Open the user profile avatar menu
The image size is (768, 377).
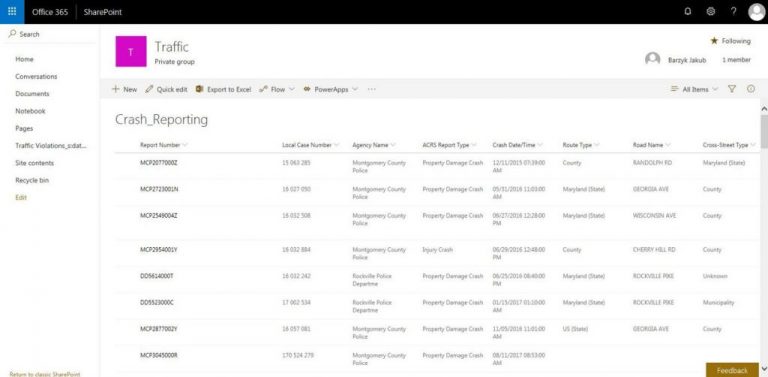click(x=757, y=12)
